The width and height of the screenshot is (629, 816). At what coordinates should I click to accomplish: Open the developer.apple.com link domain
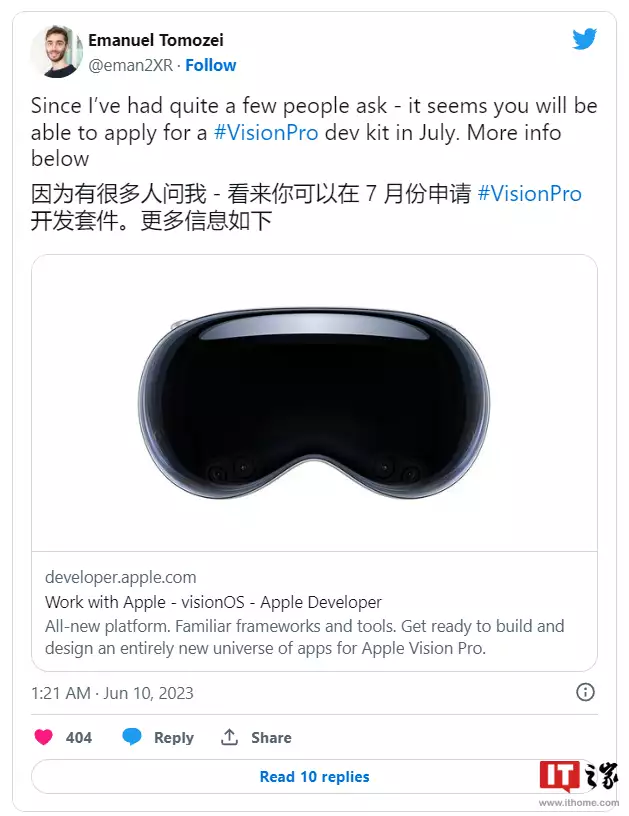(x=121, y=577)
